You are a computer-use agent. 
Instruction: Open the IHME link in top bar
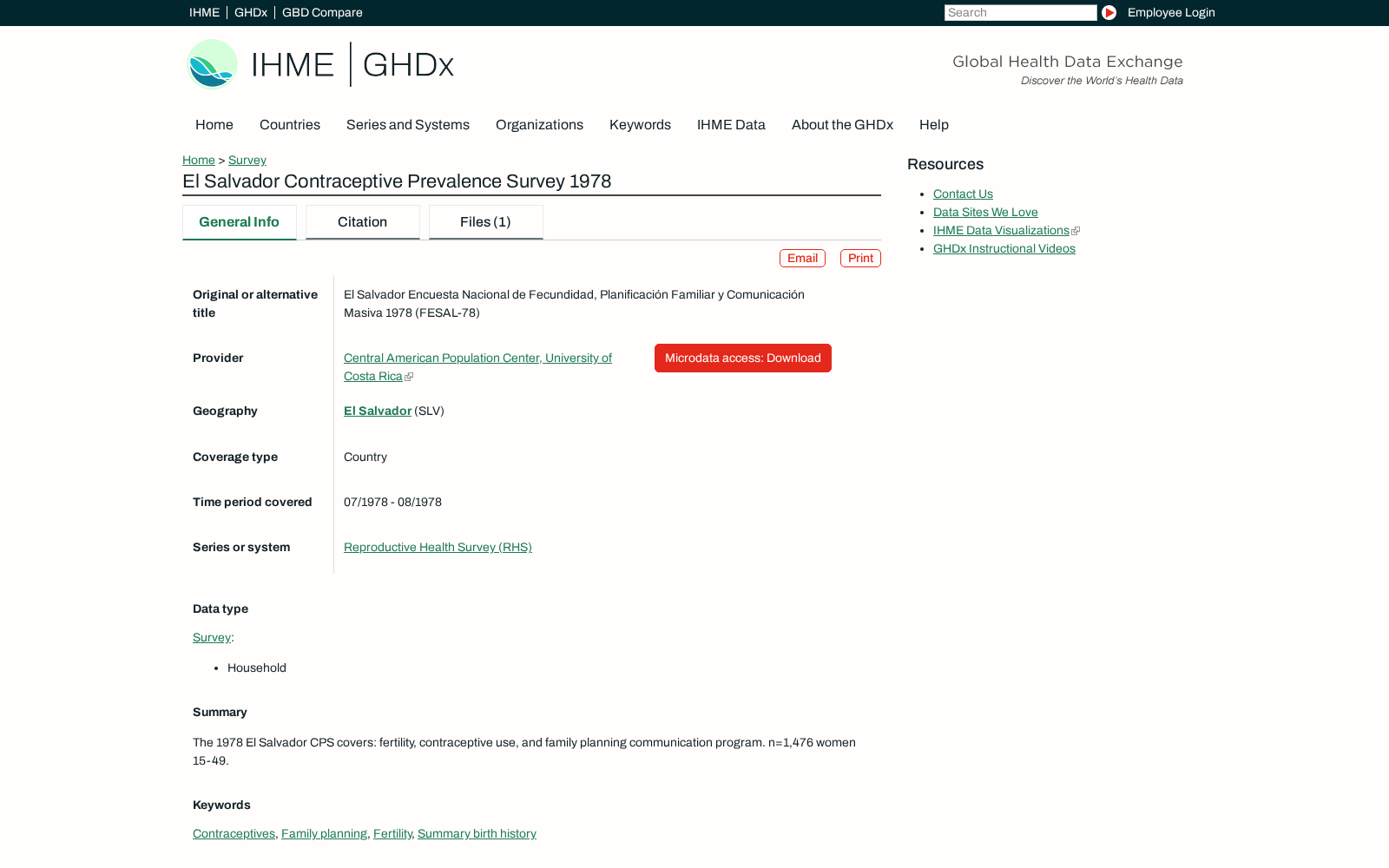point(204,12)
